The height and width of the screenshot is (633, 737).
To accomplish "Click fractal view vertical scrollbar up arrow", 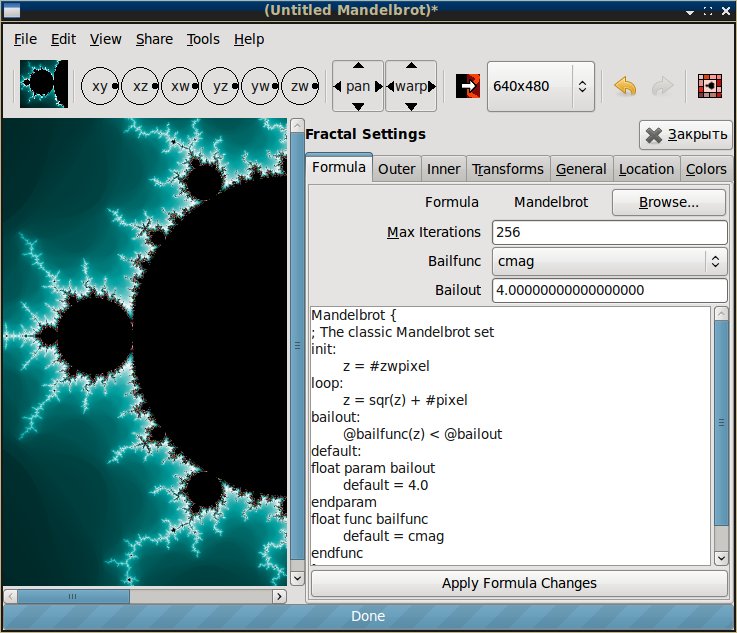I will [x=297, y=125].
